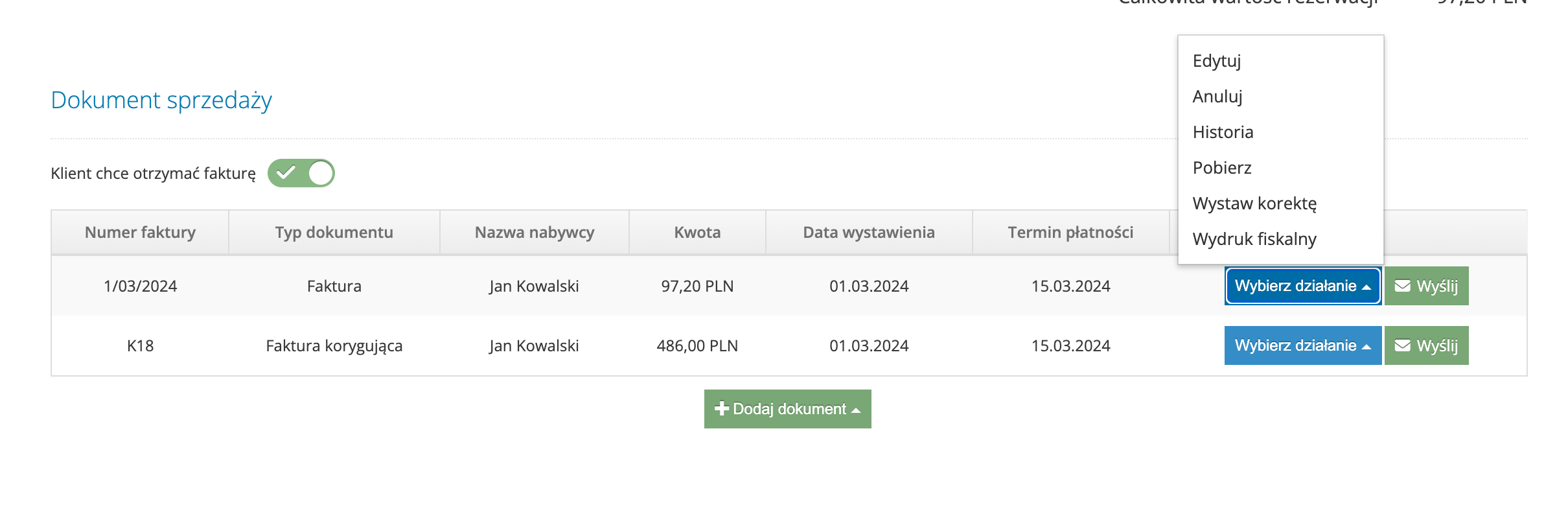1568x525 pixels.
Task: Collapse 'Wybierz działanie' dropdown for invoice 1/03/2024
Action: [x=1302, y=286]
